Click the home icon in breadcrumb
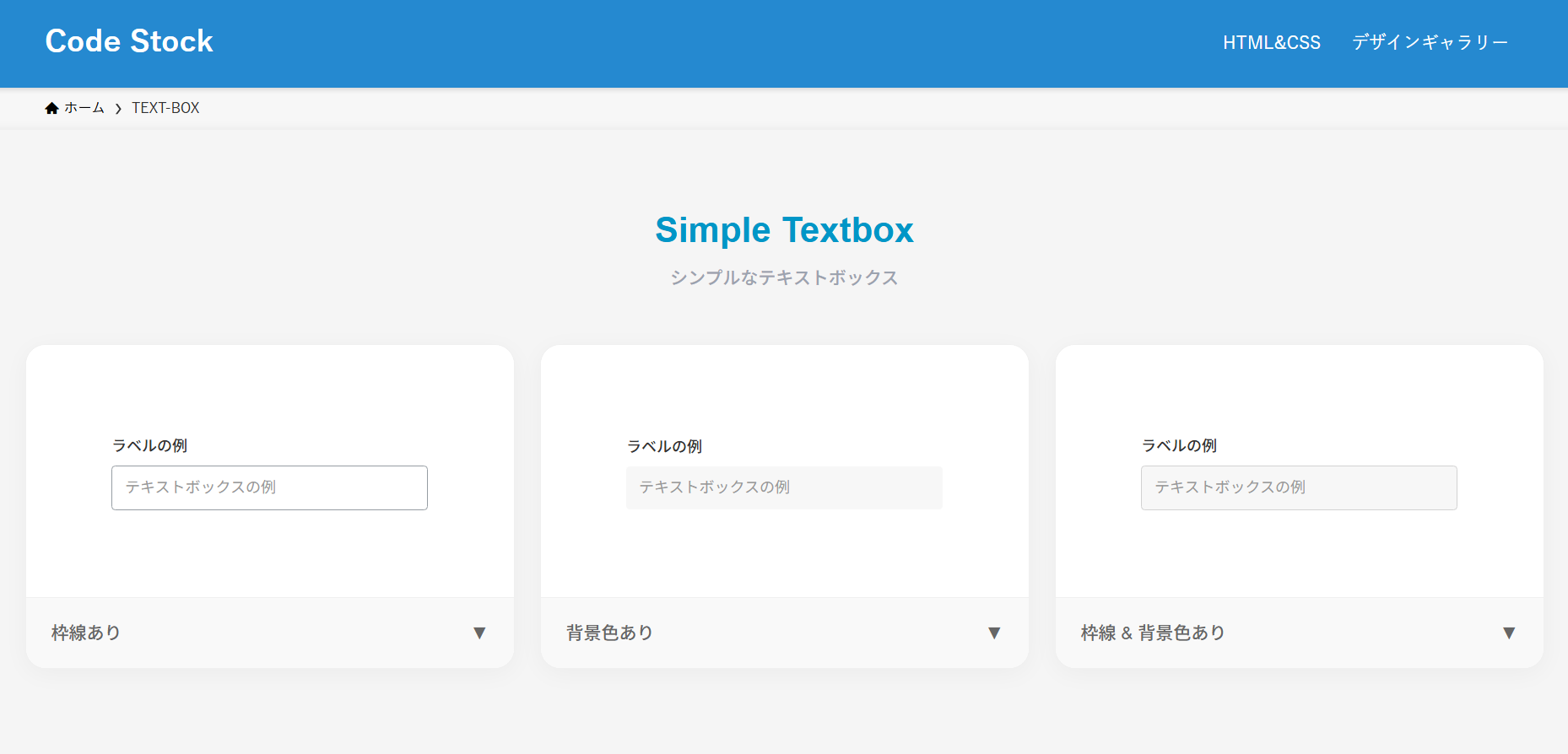Viewport: 1568px width, 754px height. (52, 108)
